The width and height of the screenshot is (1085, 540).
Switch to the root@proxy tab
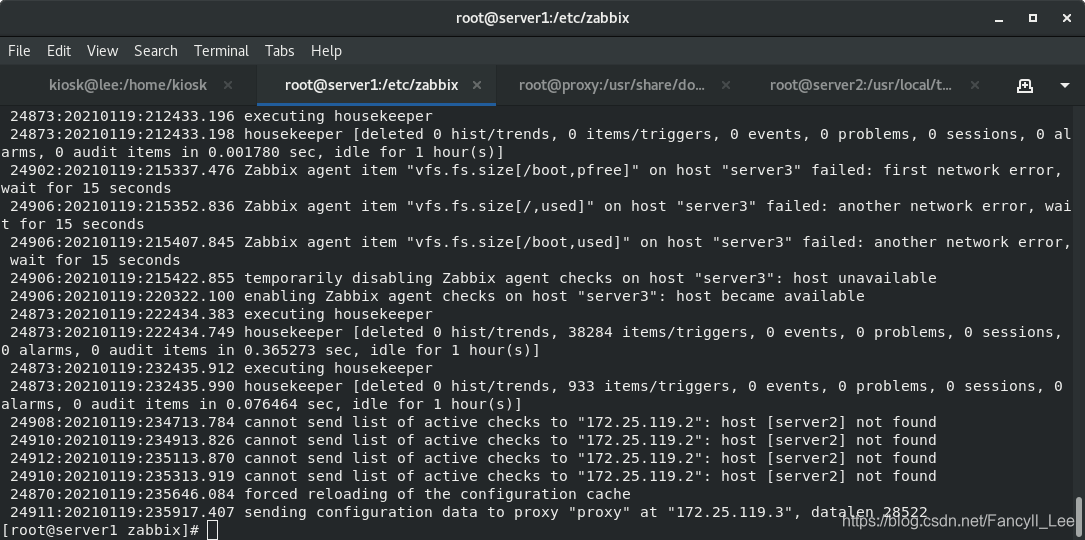pos(612,85)
